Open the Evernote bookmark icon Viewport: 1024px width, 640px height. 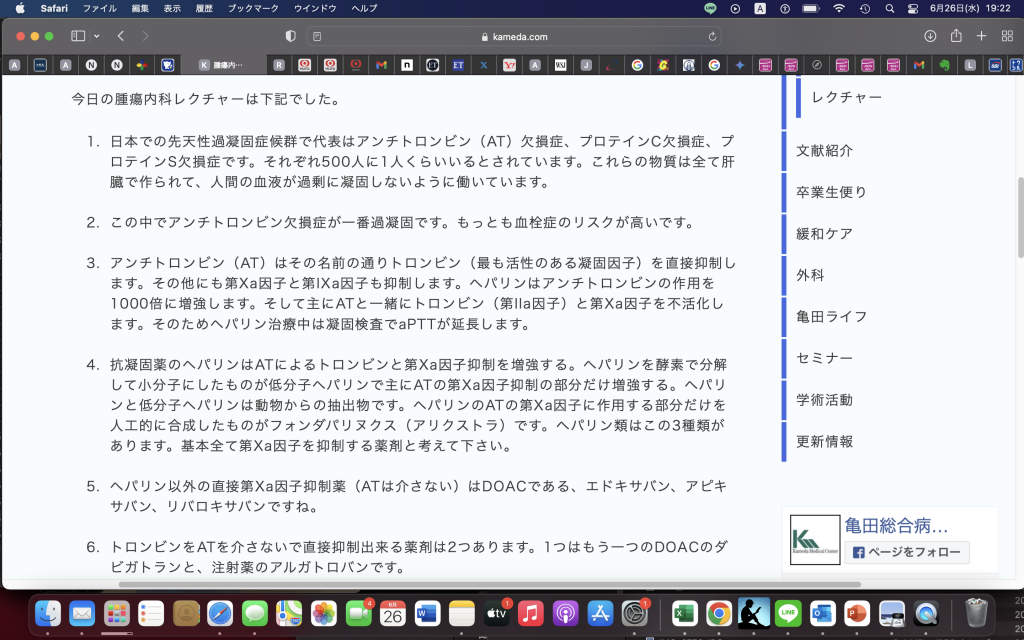[x=946, y=67]
